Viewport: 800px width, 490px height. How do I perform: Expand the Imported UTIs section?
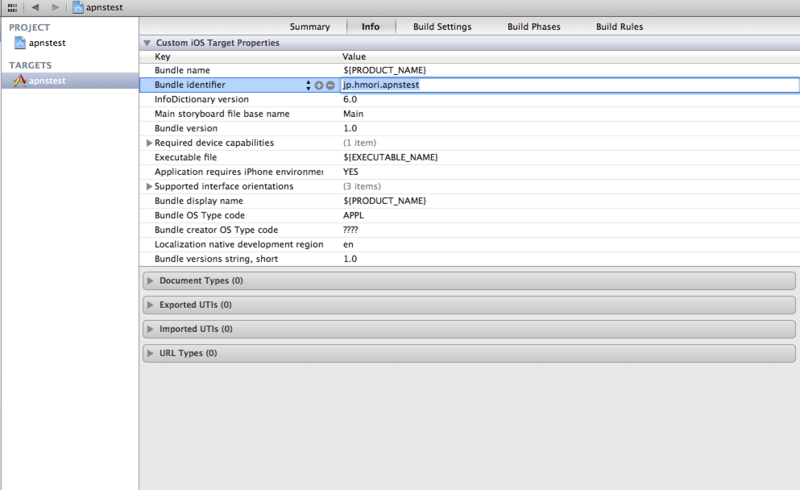(x=150, y=329)
